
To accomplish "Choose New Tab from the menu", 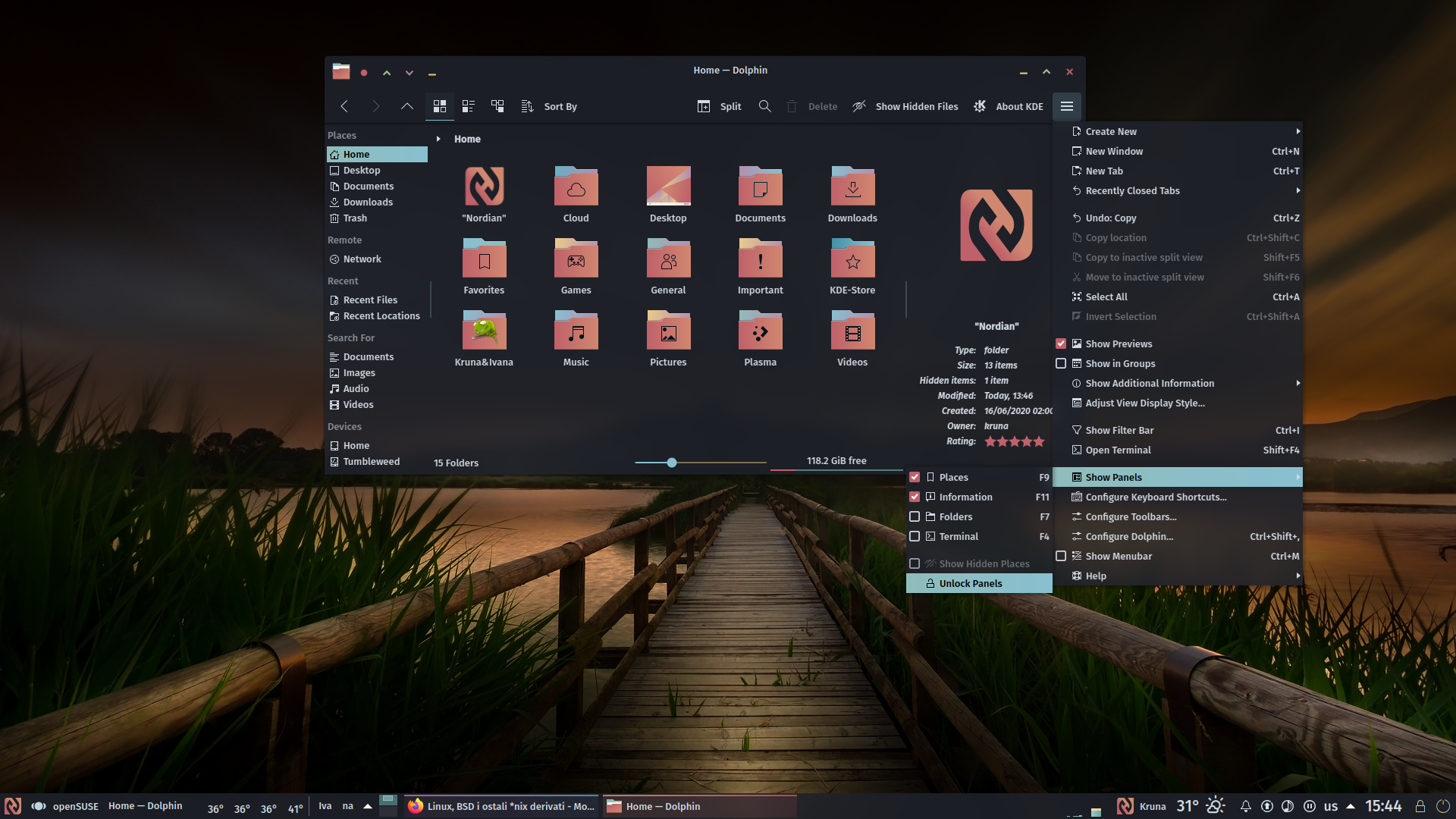I will tap(1178, 171).
